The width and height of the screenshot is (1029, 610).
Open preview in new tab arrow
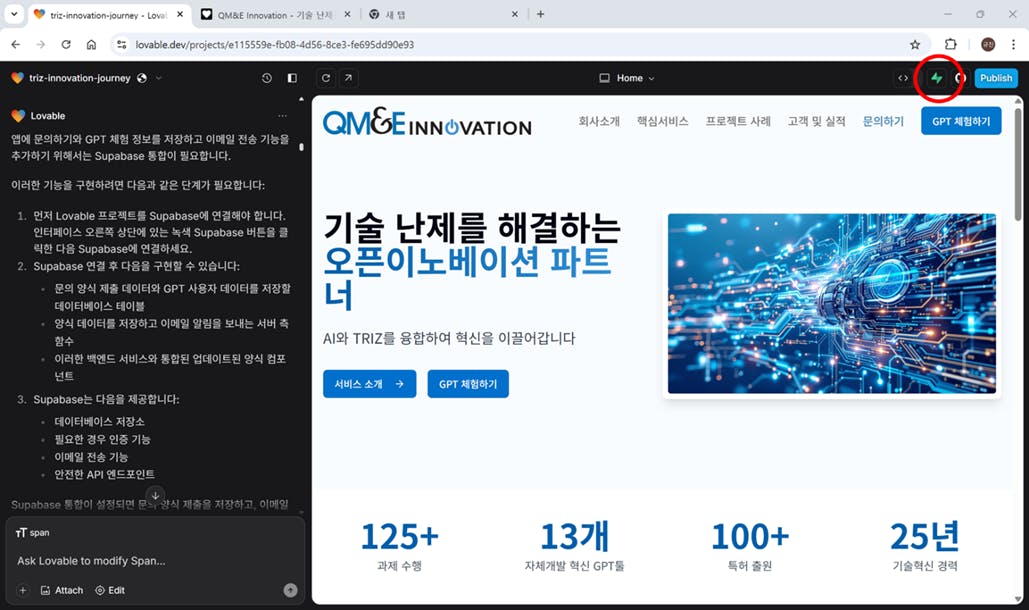point(348,78)
